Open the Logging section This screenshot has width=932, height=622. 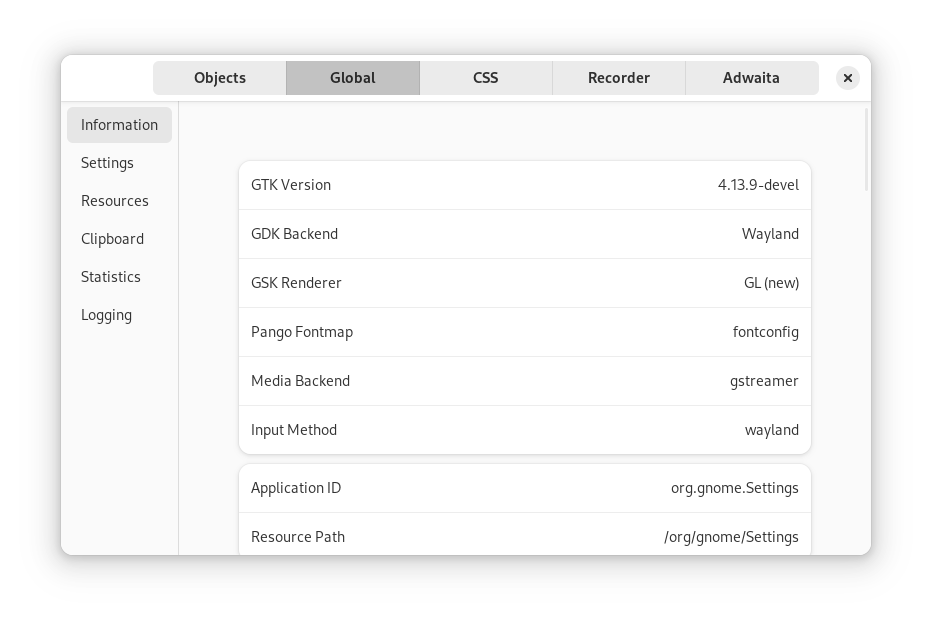106,314
